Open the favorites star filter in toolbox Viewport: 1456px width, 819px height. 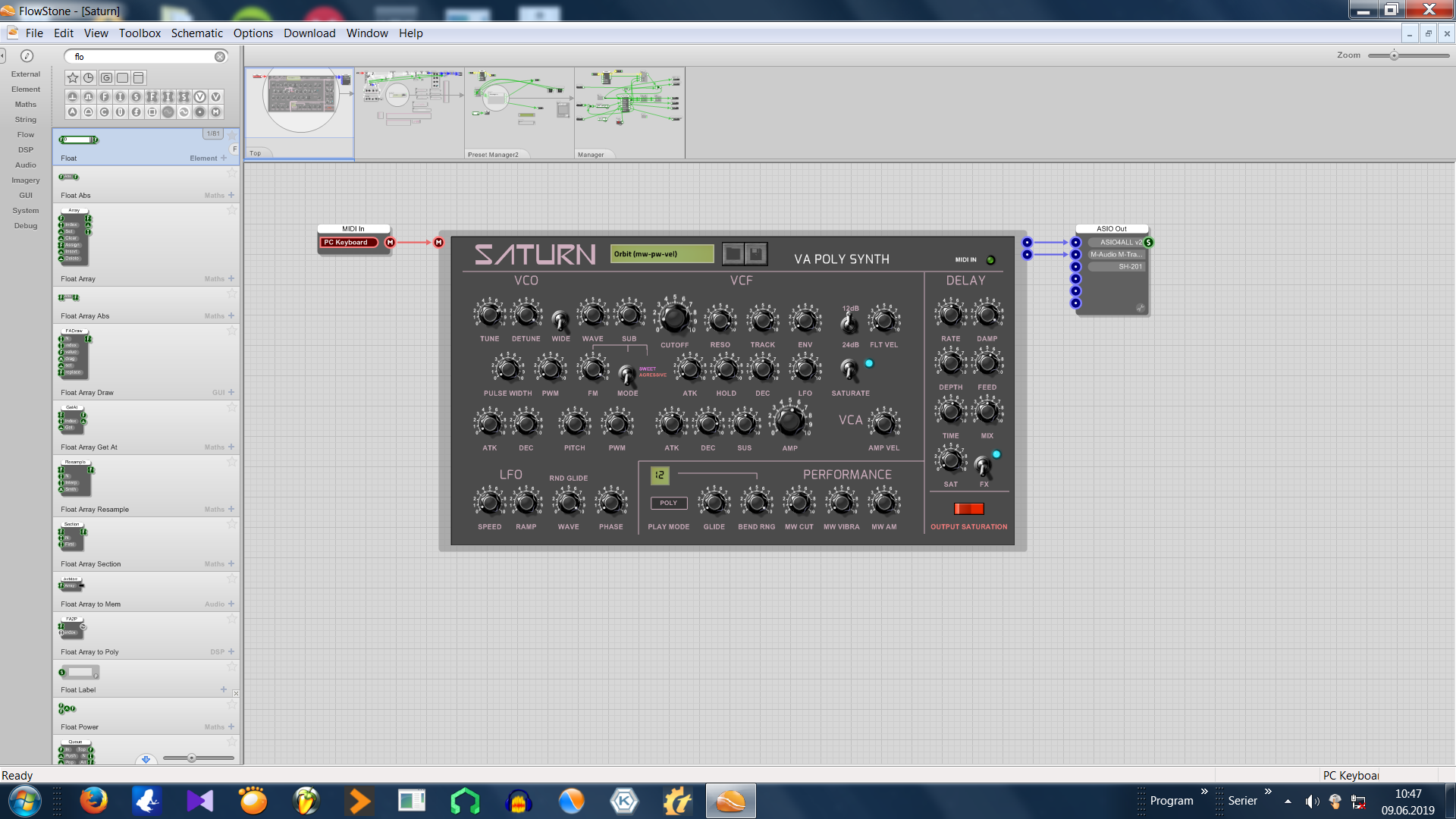[73, 77]
